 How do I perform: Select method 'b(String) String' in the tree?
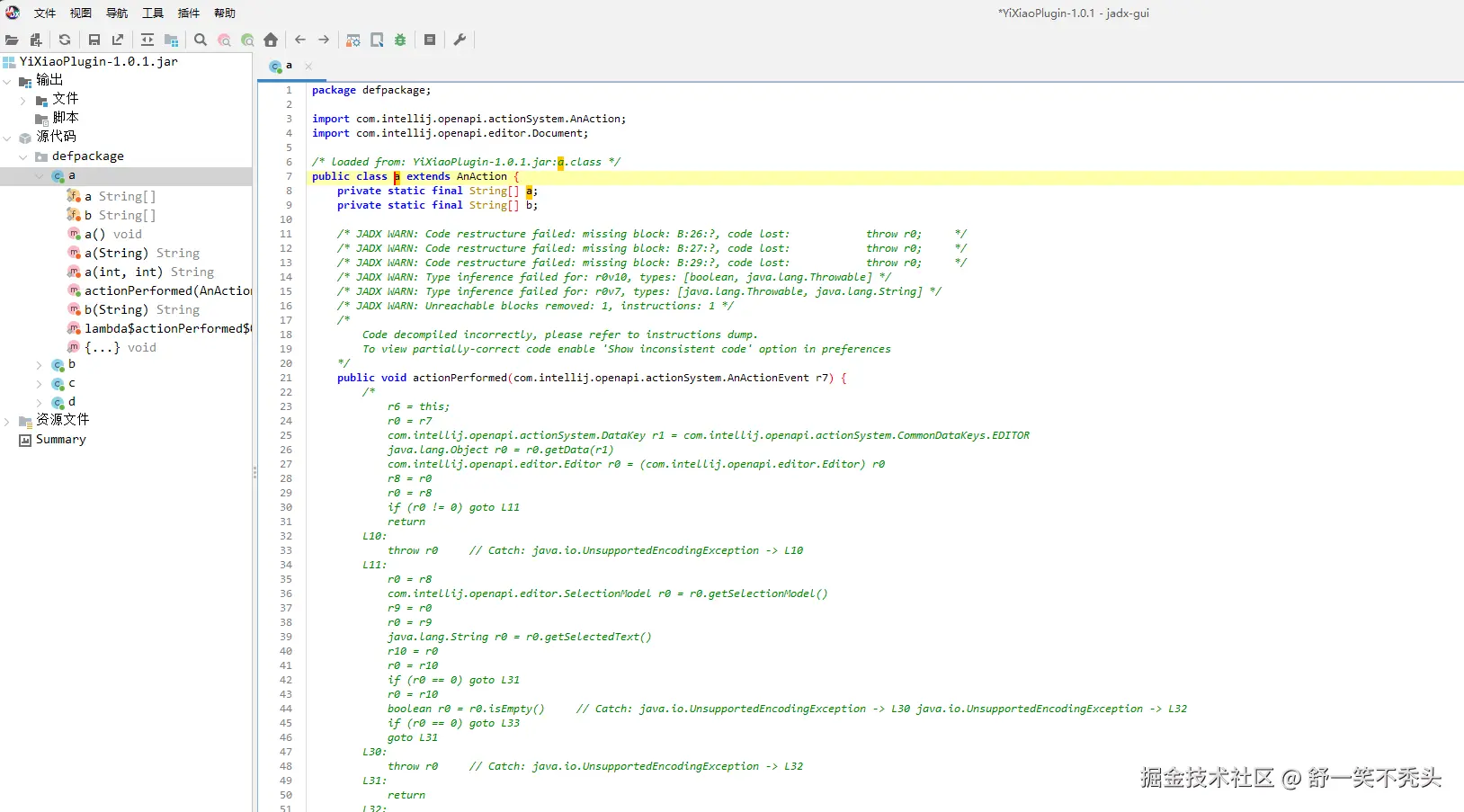[142, 309]
